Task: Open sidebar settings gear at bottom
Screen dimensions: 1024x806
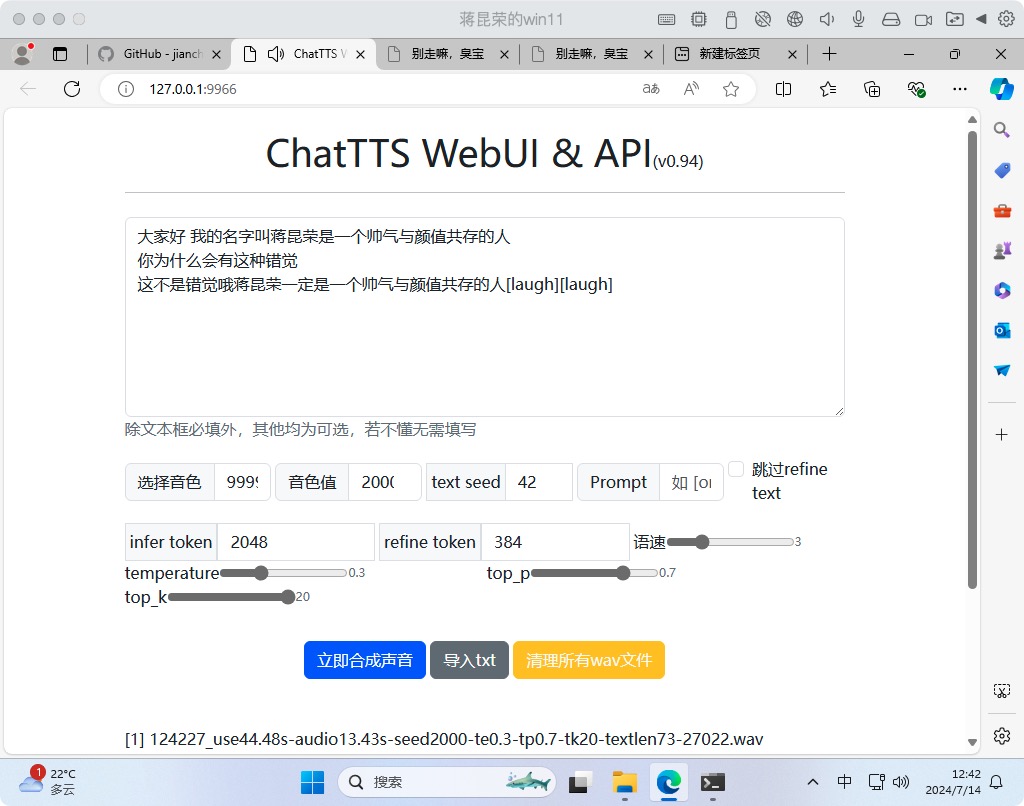Action: click(1002, 736)
